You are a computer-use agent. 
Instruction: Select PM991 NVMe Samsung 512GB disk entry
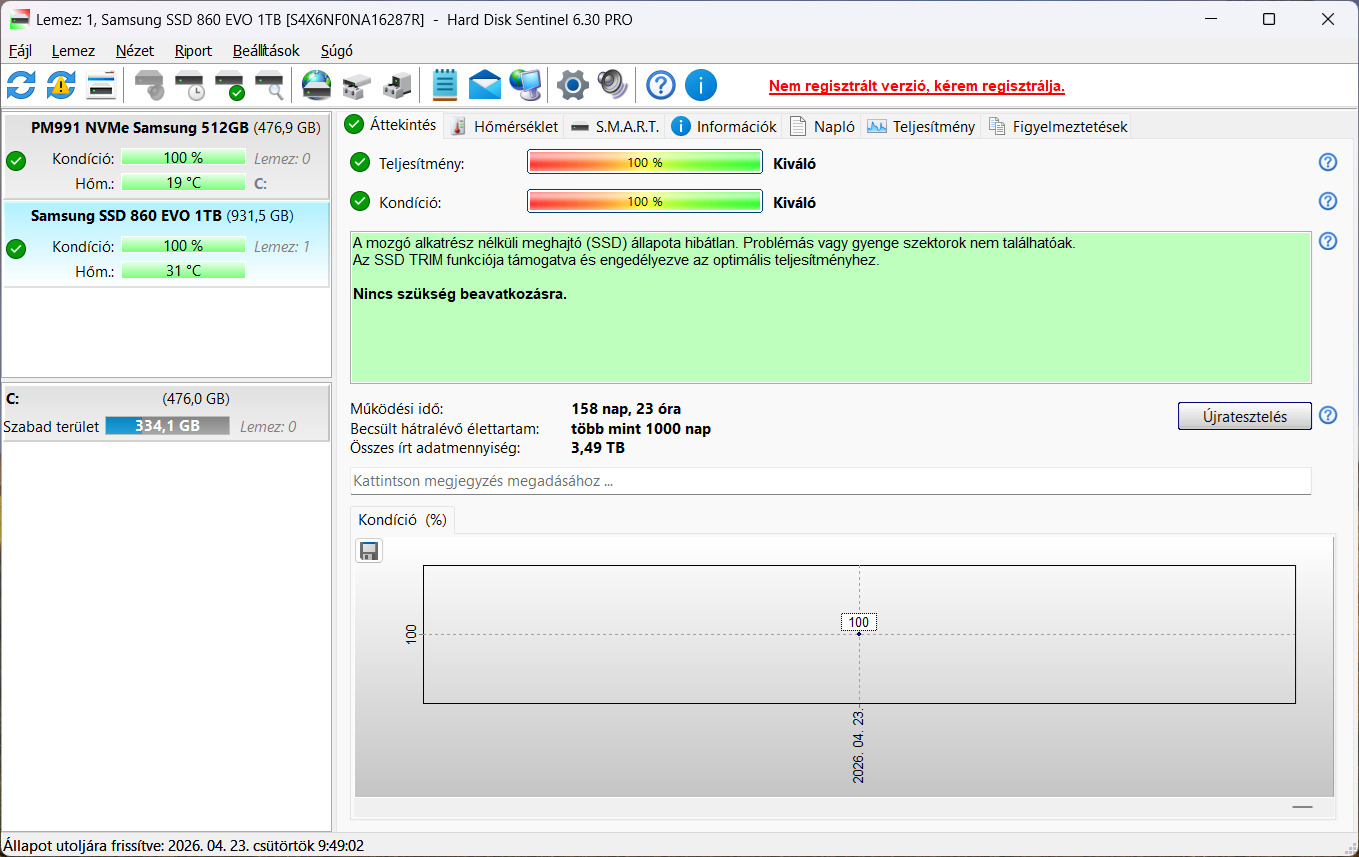pos(166,156)
